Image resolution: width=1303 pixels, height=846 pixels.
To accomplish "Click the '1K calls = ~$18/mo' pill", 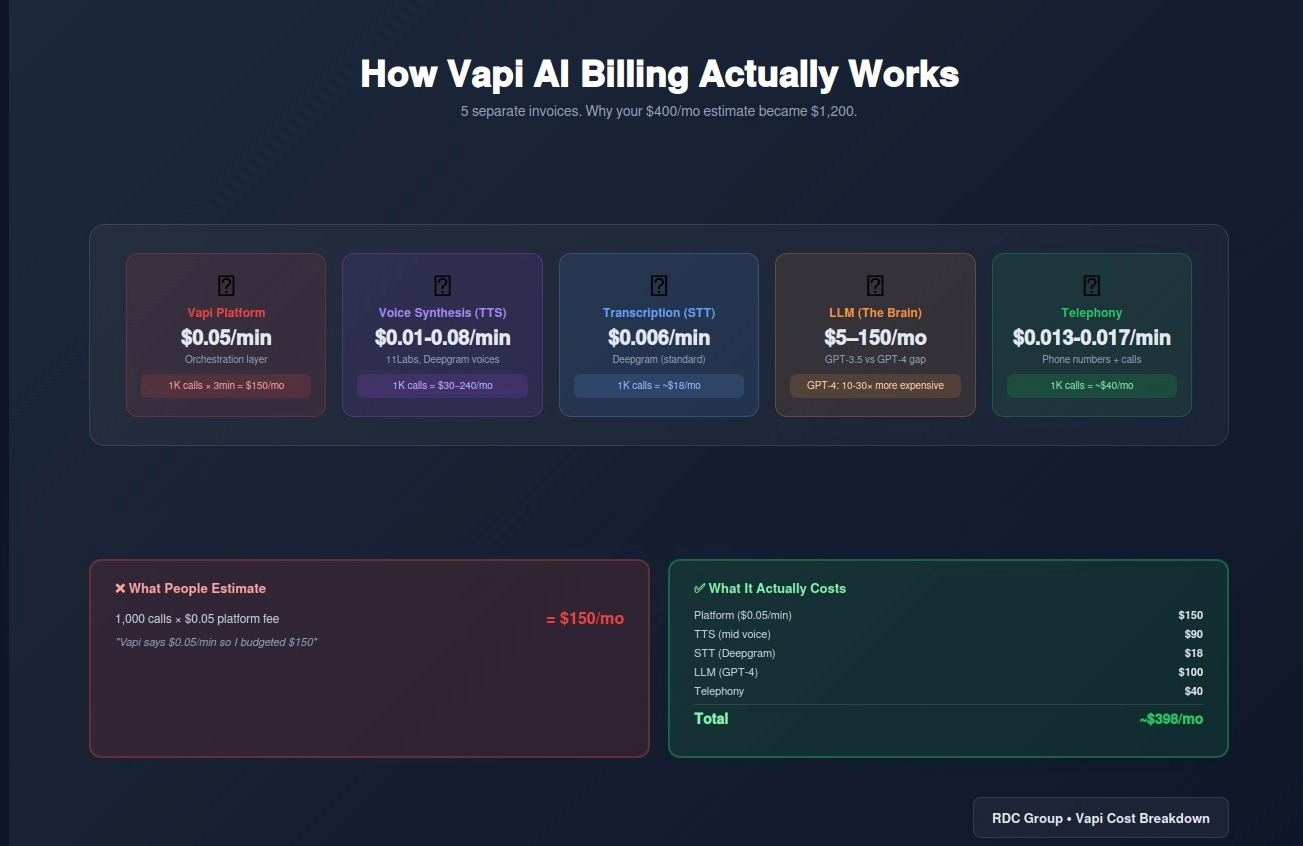I will (x=658, y=386).
